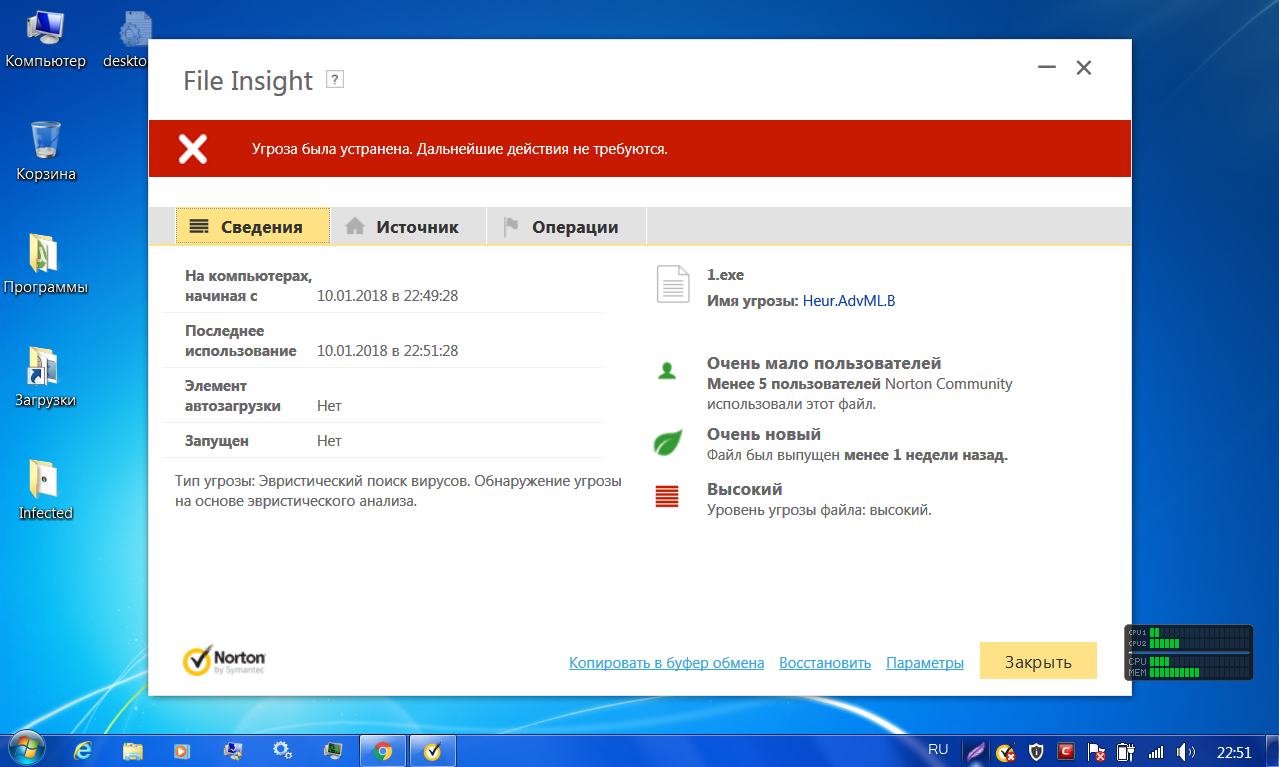Minimize the File Insight window
Viewport: 1279px width, 767px height.
coord(1047,68)
